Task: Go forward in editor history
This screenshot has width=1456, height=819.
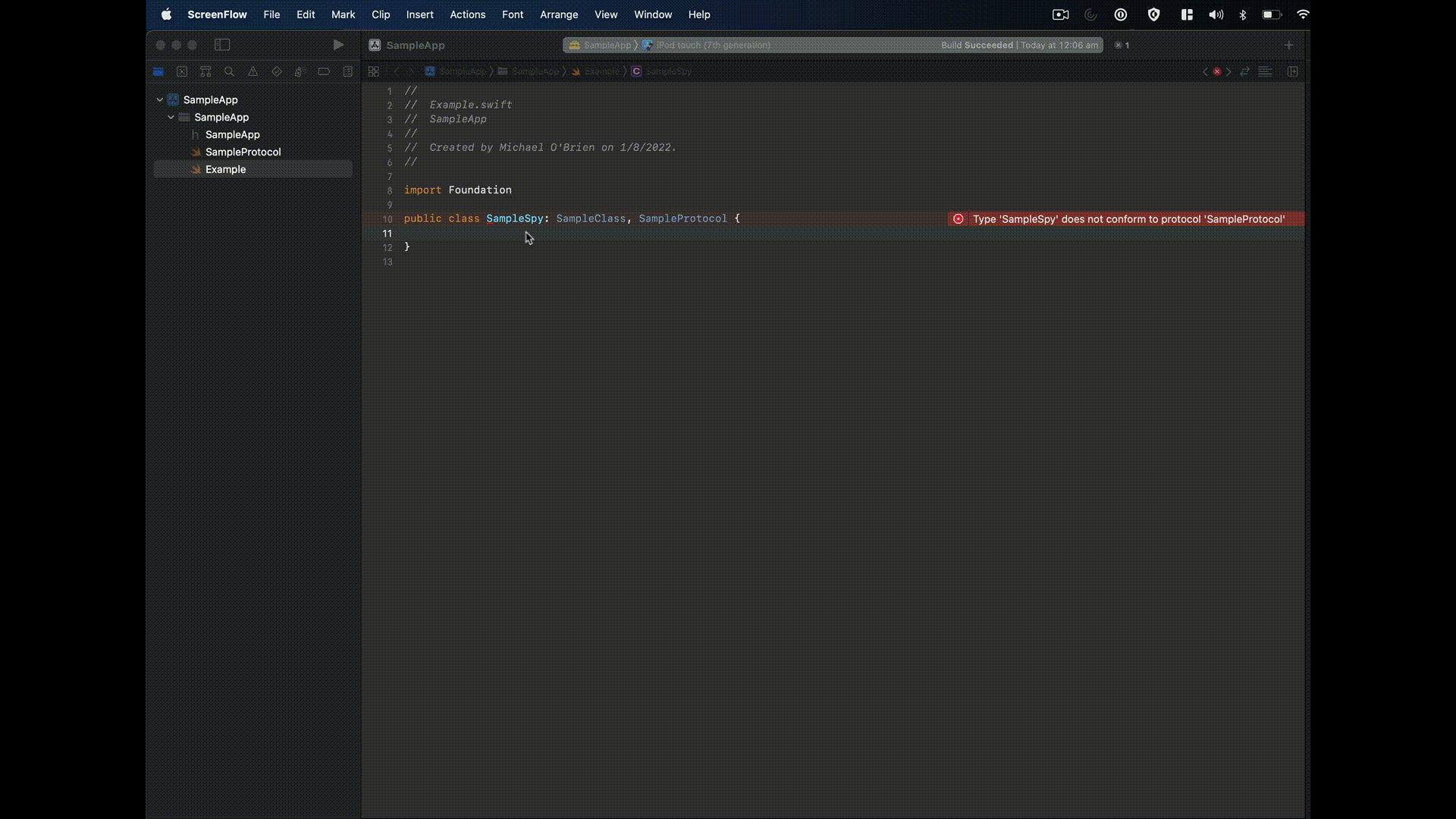Action: tap(412, 71)
